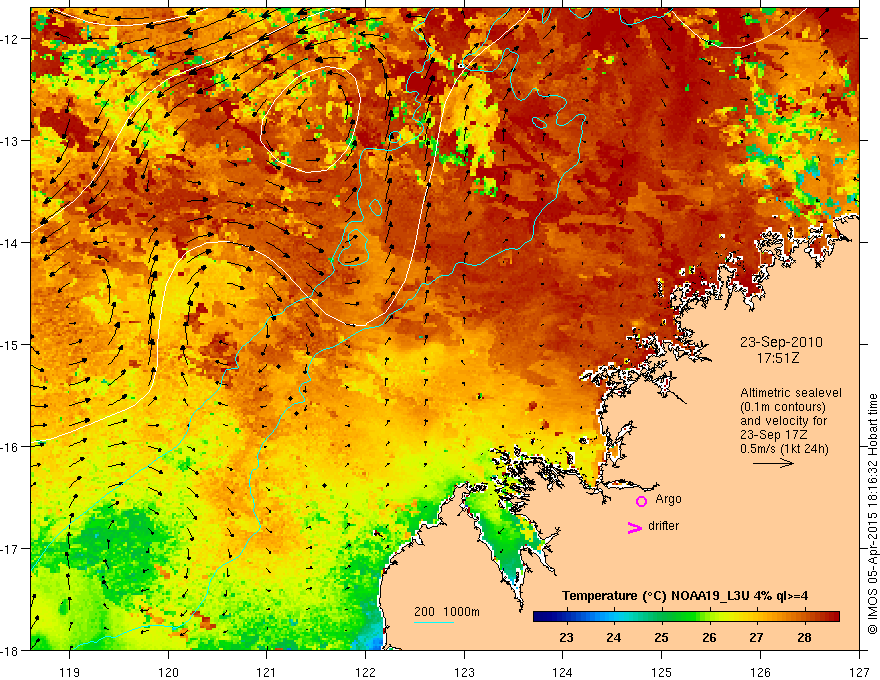Click the temperature color bar at 23
This screenshot has width=880, height=680.
click(x=566, y=617)
